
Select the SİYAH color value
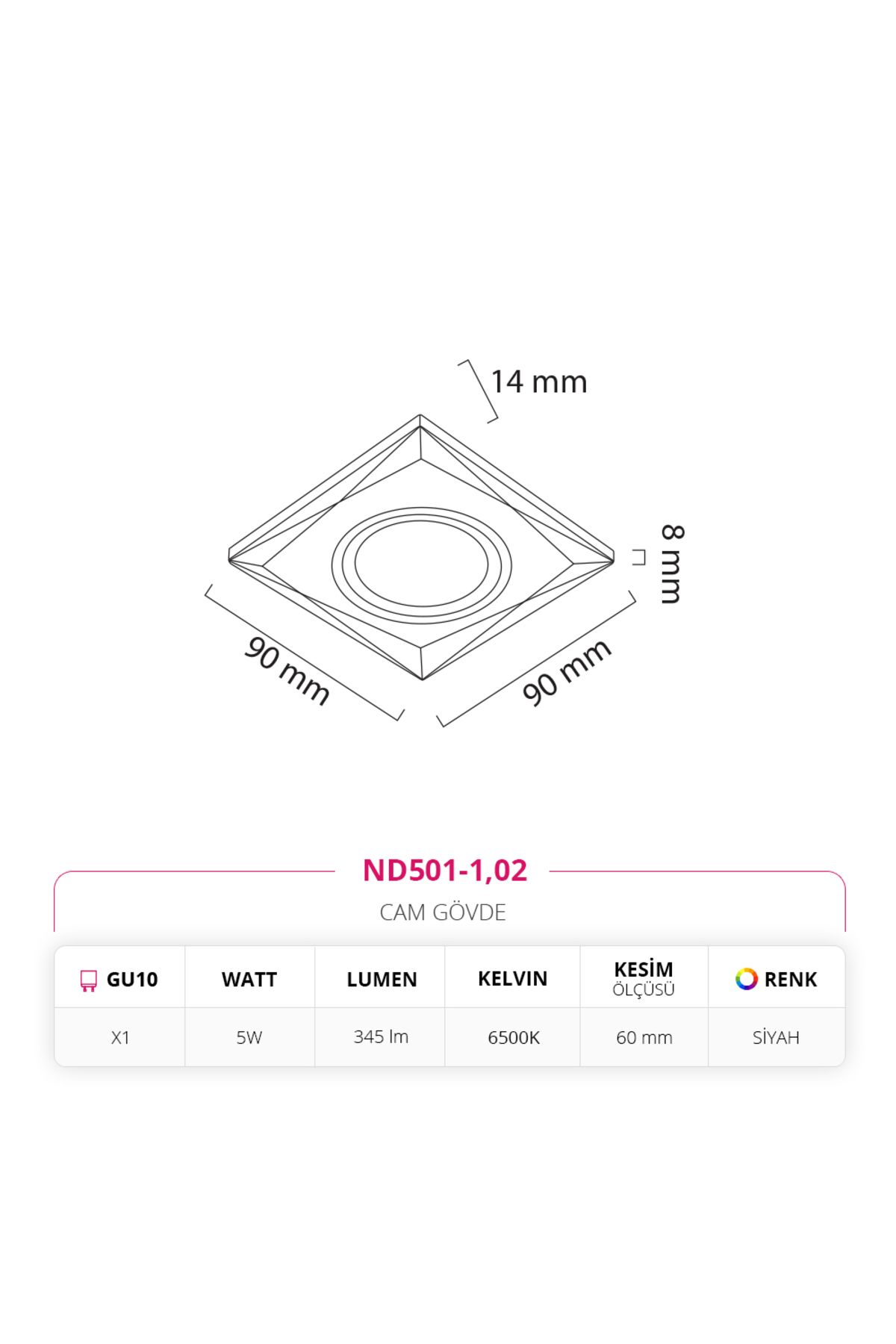coord(776,1037)
